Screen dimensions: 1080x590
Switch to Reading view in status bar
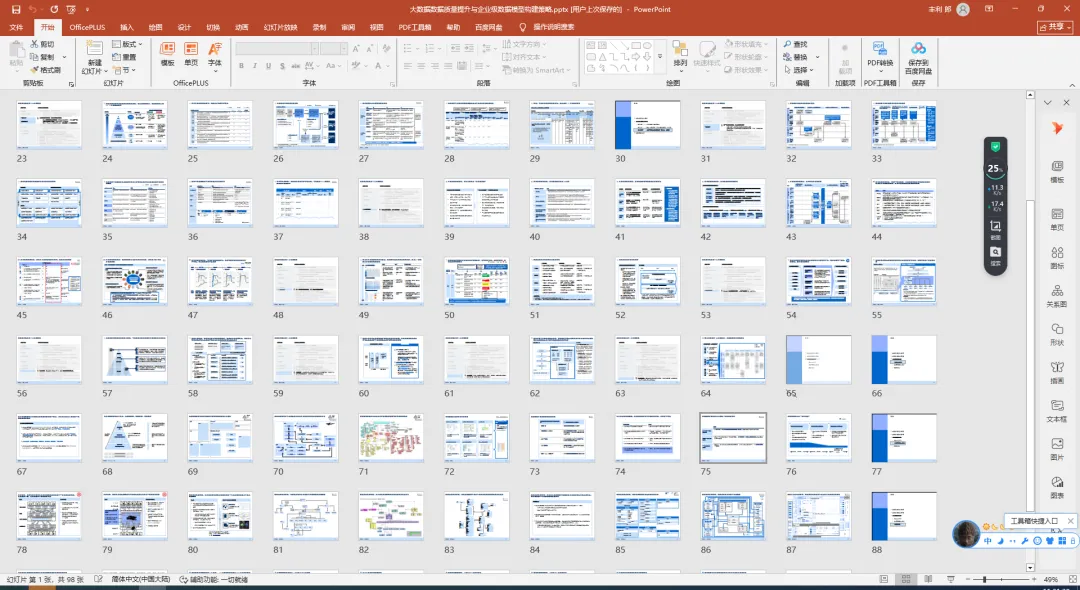(x=928, y=580)
